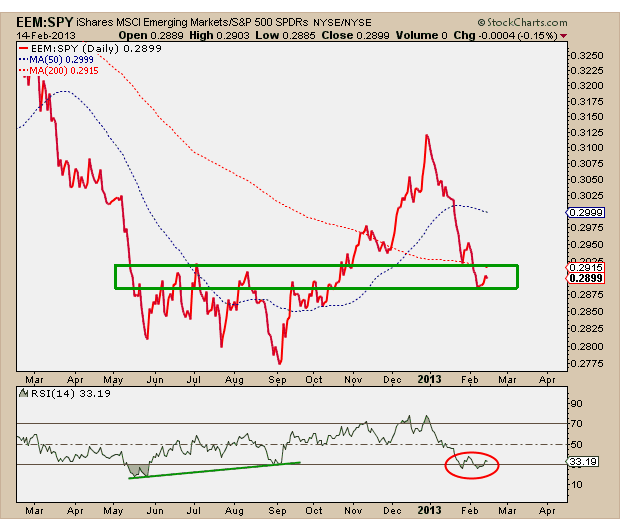The width and height of the screenshot is (622, 530).
Task: Click the bold 0.2899 last-price tag on the axis
Action: pyautogui.click(x=586, y=278)
